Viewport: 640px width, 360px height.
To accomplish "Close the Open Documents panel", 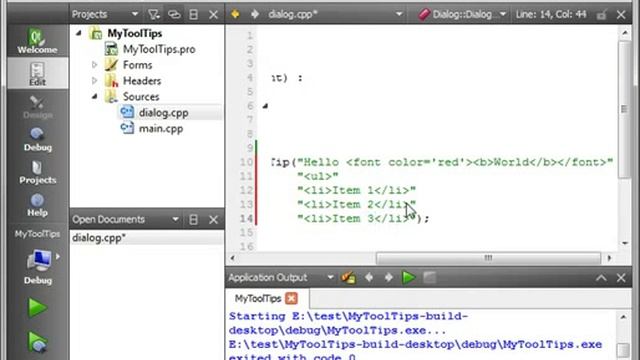I will (x=213, y=220).
